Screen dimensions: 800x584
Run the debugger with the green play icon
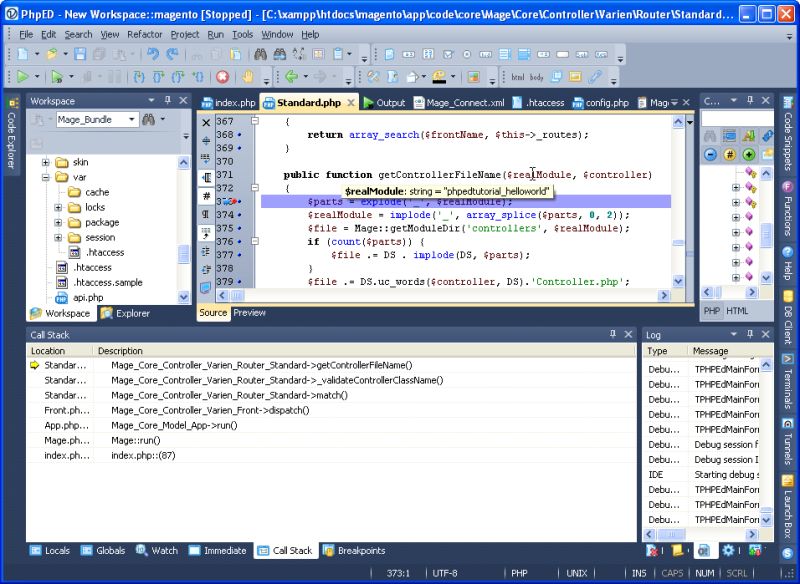[x=22, y=73]
